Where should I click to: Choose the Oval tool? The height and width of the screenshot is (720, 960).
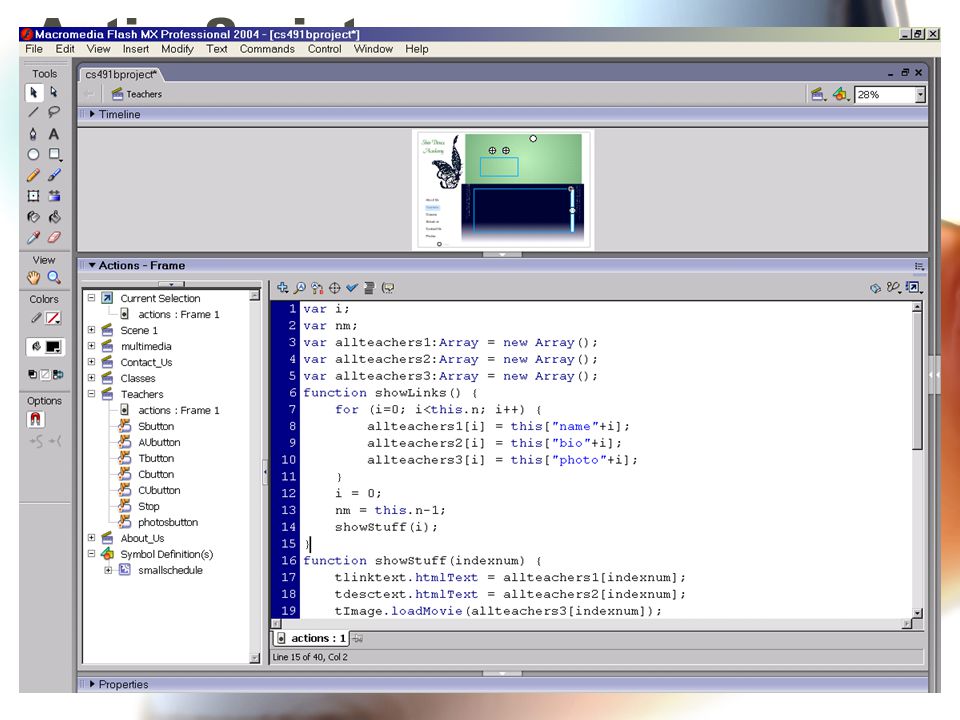34,154
